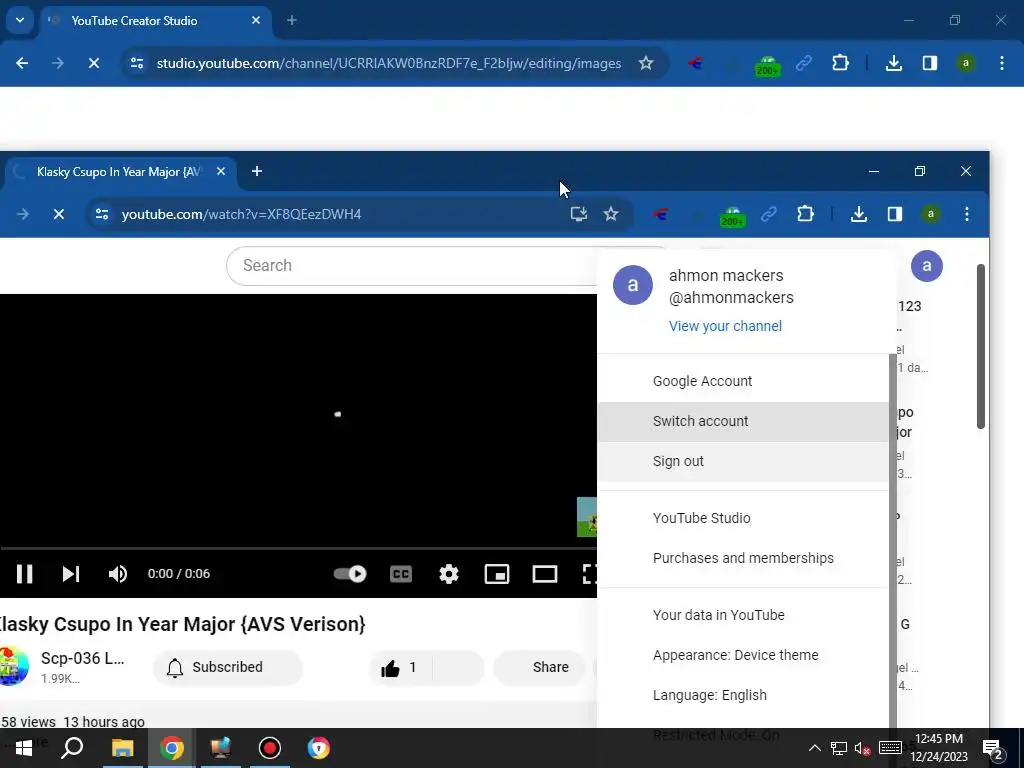The width and height of the screenshot is (1024, 768).
Task: Open Scp-036 channel avatar
Action: [x=13, y=666]
